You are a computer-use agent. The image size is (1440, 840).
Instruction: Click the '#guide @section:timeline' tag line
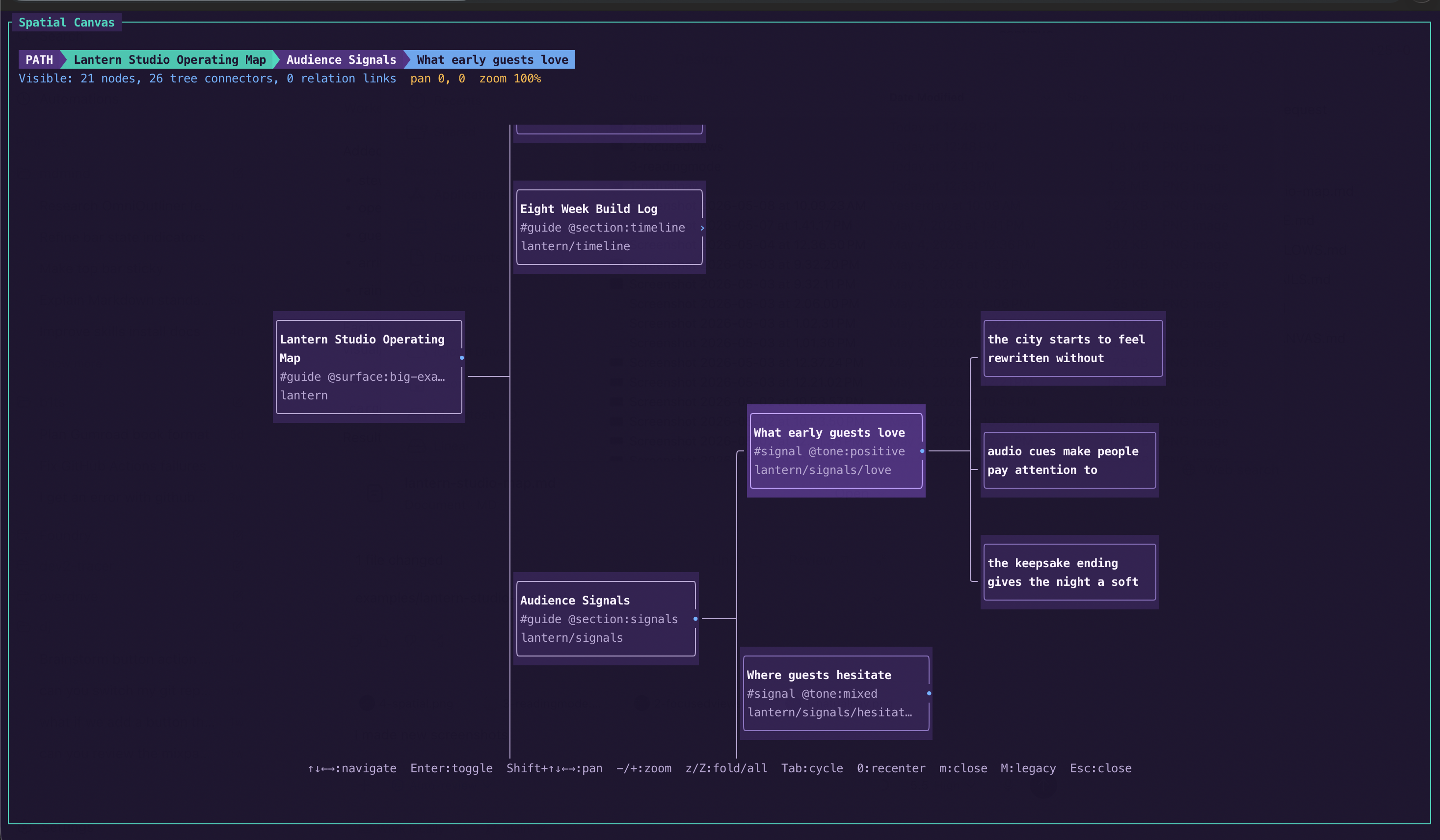(x=602, y=228)
